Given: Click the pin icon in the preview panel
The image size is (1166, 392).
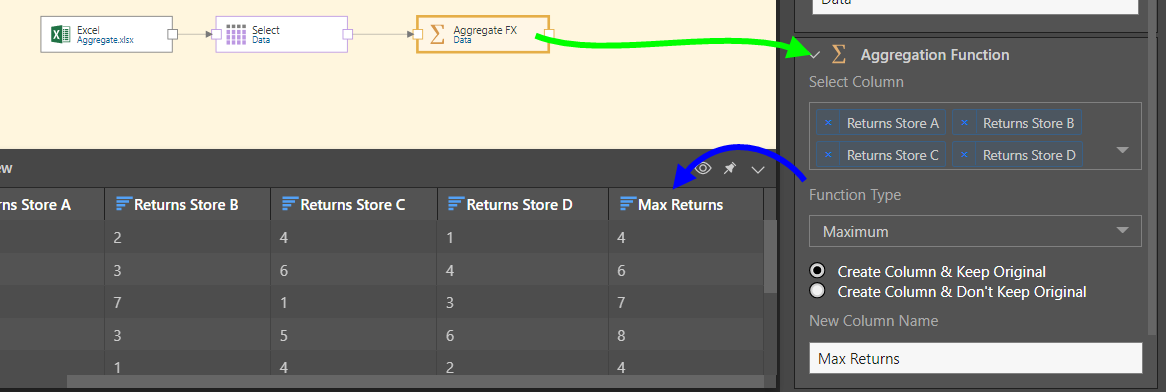Looking at the screenshot, I should [x=729, y=169].
